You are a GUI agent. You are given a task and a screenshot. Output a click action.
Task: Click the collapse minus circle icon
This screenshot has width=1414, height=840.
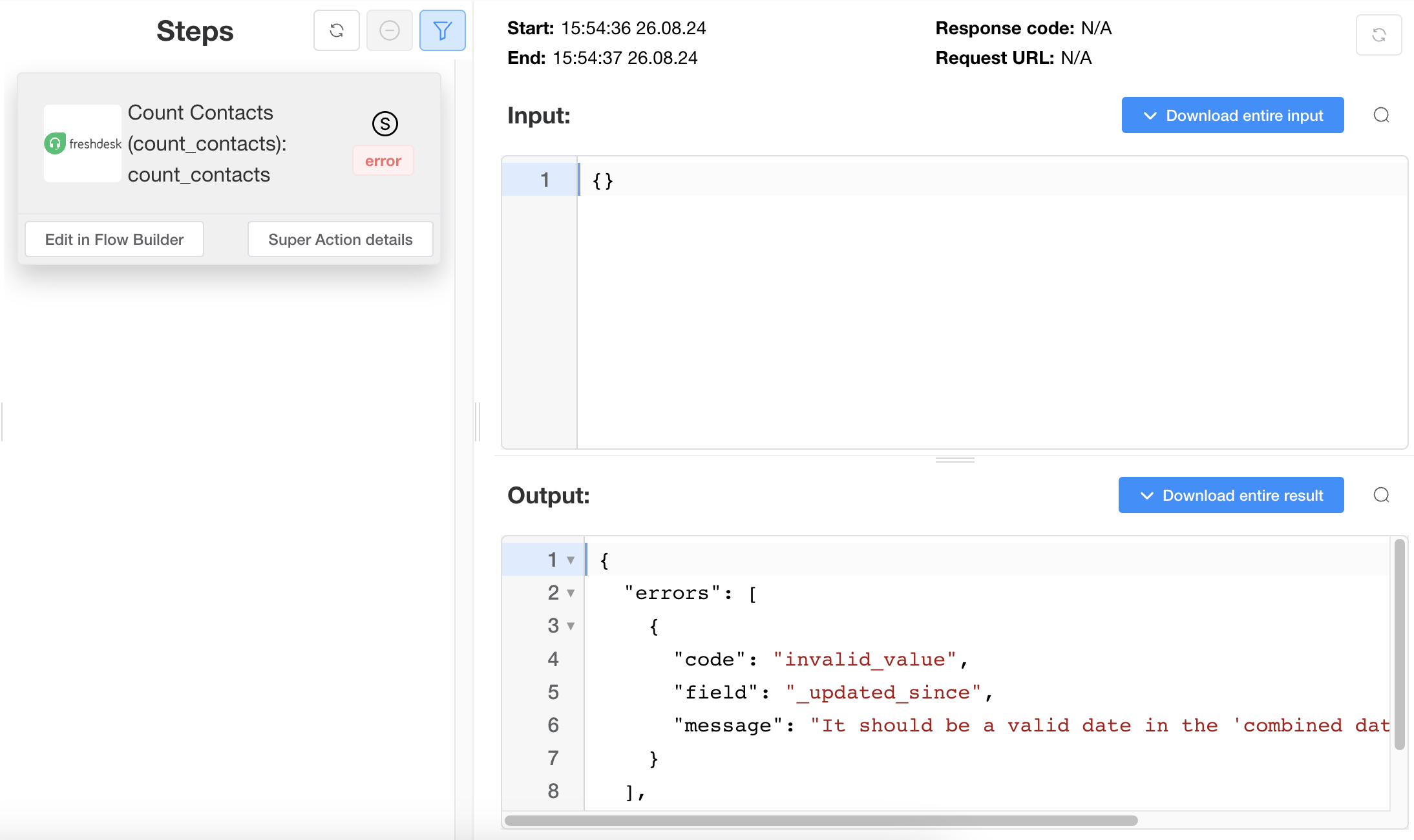(x=389, y=30)
